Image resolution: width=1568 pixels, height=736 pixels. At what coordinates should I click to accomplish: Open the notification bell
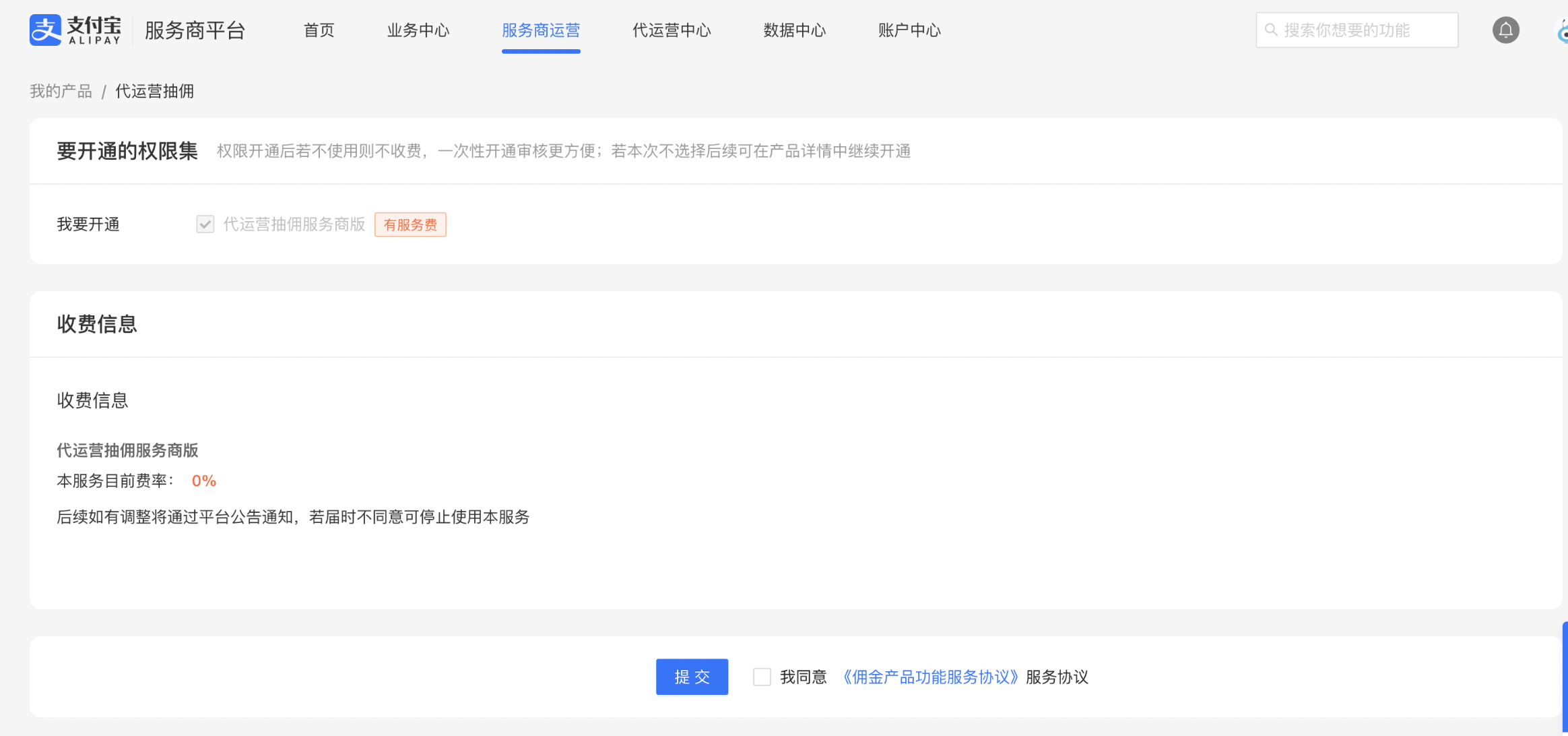tap(1505, 30)
